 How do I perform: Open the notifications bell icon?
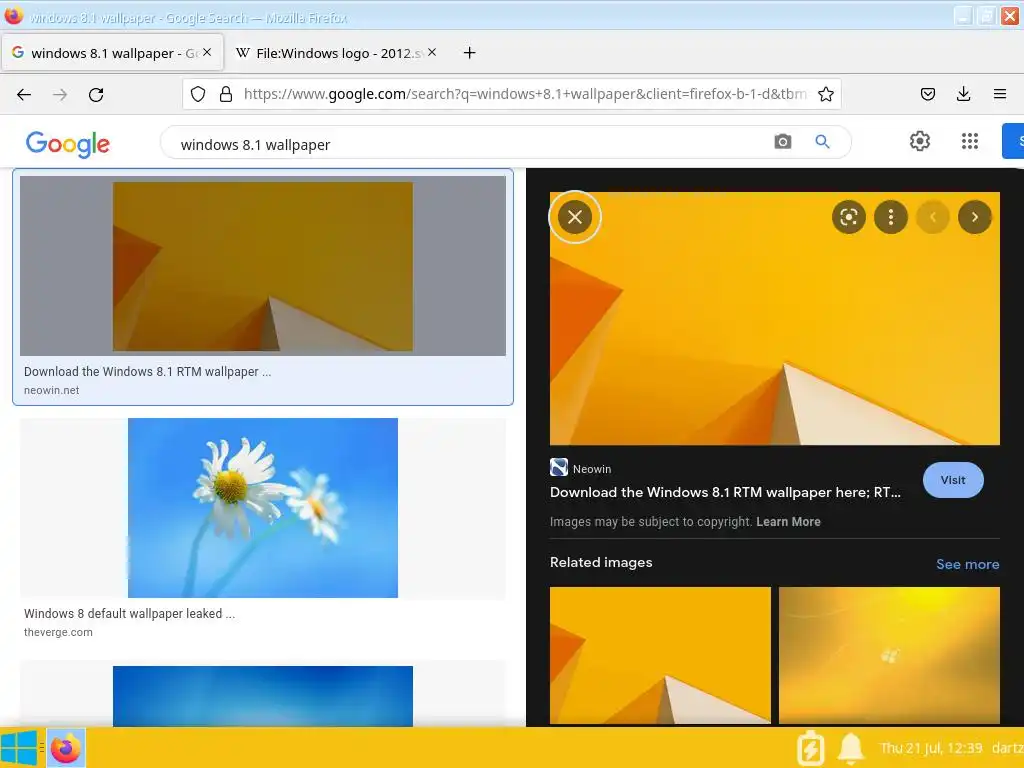tap(851, 748)
